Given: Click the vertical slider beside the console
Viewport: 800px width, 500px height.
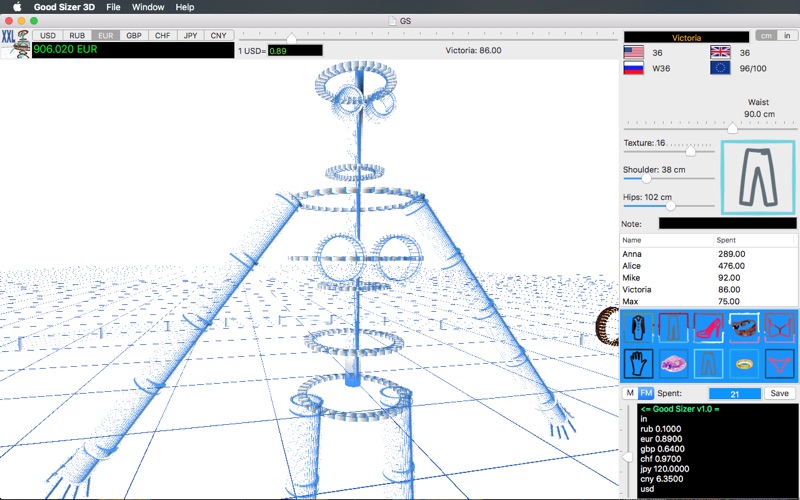Looking at the screenshot, I should [x=628, y=457].
